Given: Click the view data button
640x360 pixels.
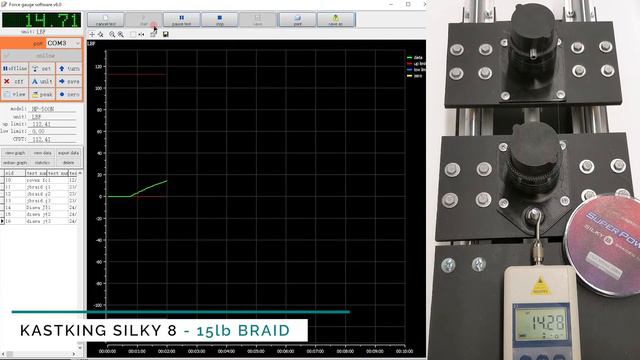Looking at the screenshot, I should click(42, 153).
